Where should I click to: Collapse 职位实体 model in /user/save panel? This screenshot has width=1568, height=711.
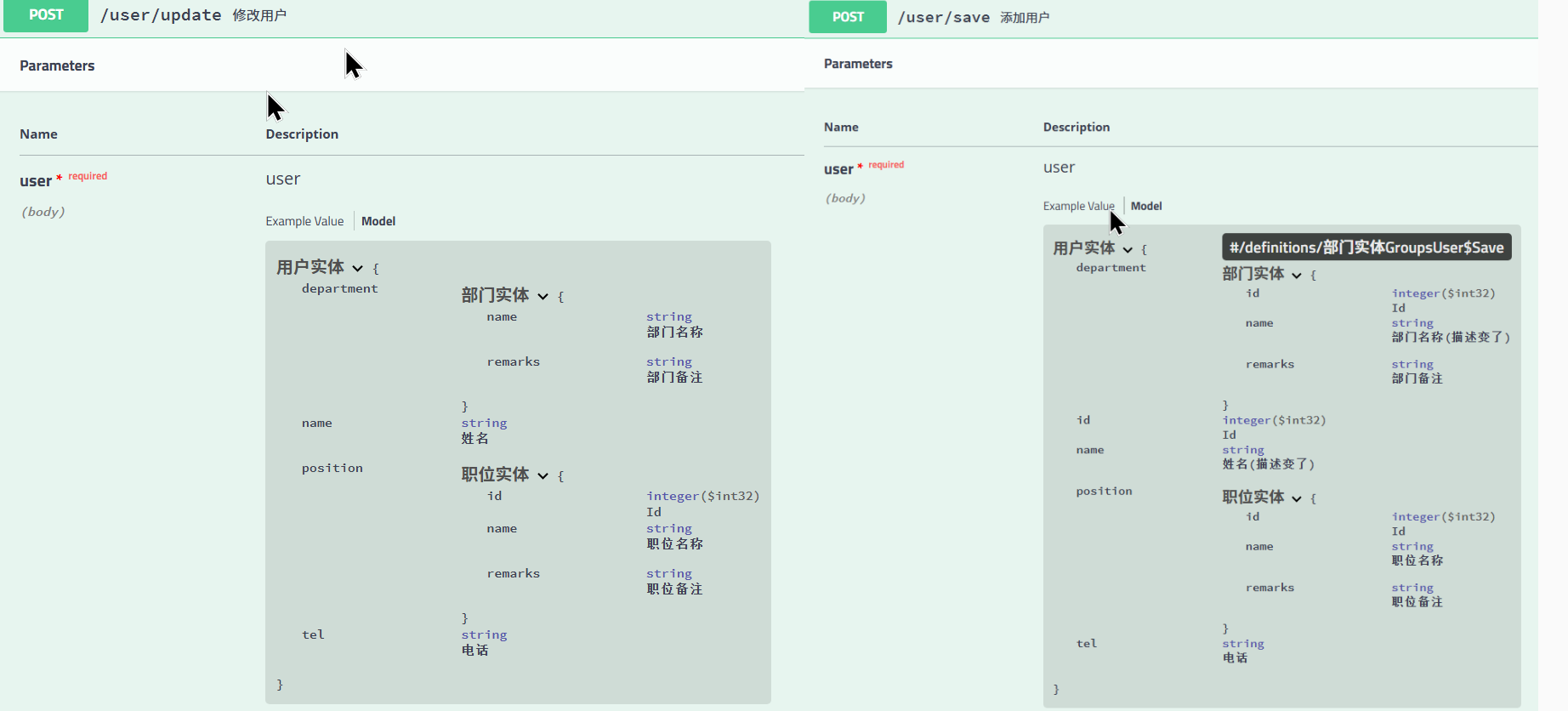(x=1297, y=498)
